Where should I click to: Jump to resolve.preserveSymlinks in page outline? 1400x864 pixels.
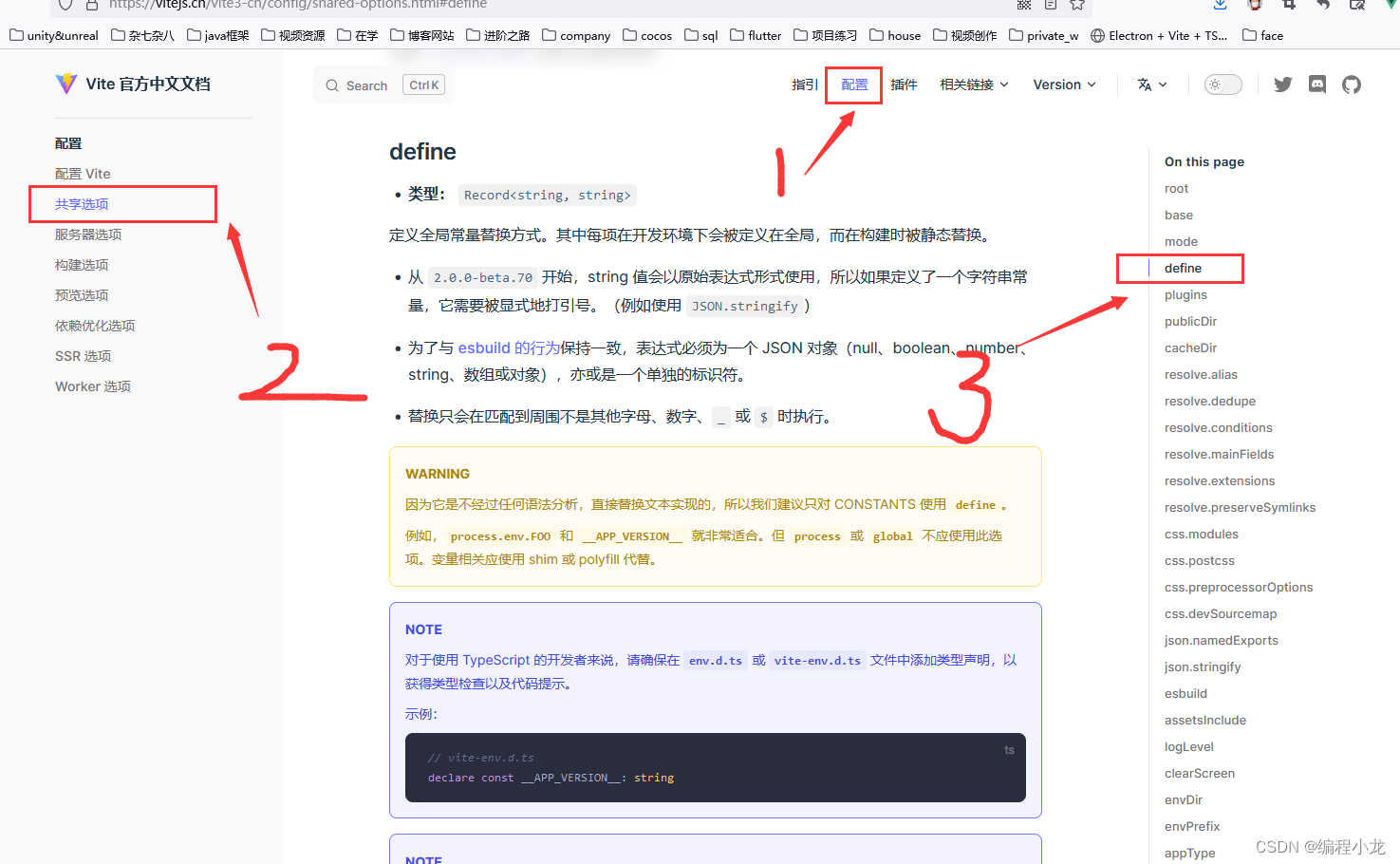(1240, 508)
